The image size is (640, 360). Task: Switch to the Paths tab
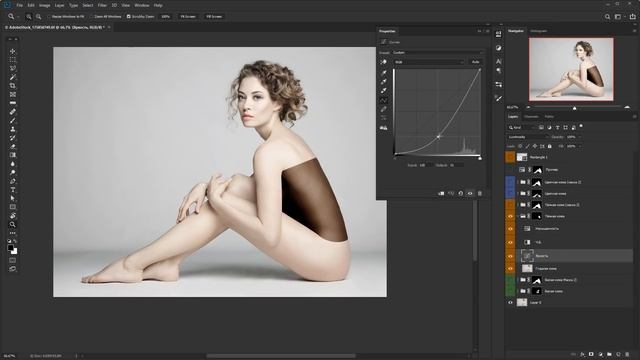pos(549,117)
